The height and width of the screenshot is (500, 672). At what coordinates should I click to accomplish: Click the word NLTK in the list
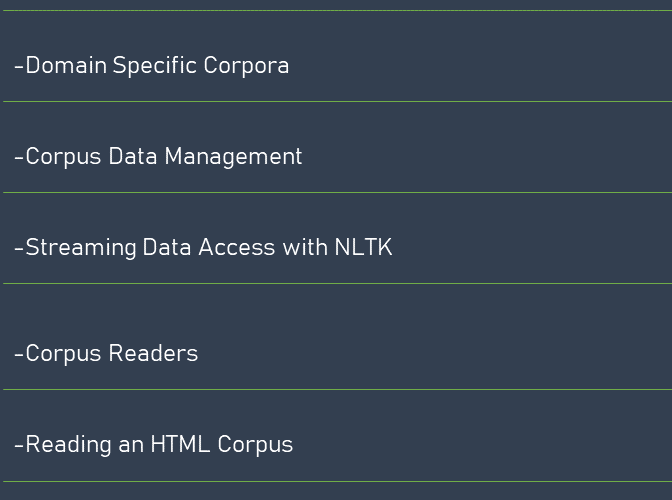click(x=363, y=247)
